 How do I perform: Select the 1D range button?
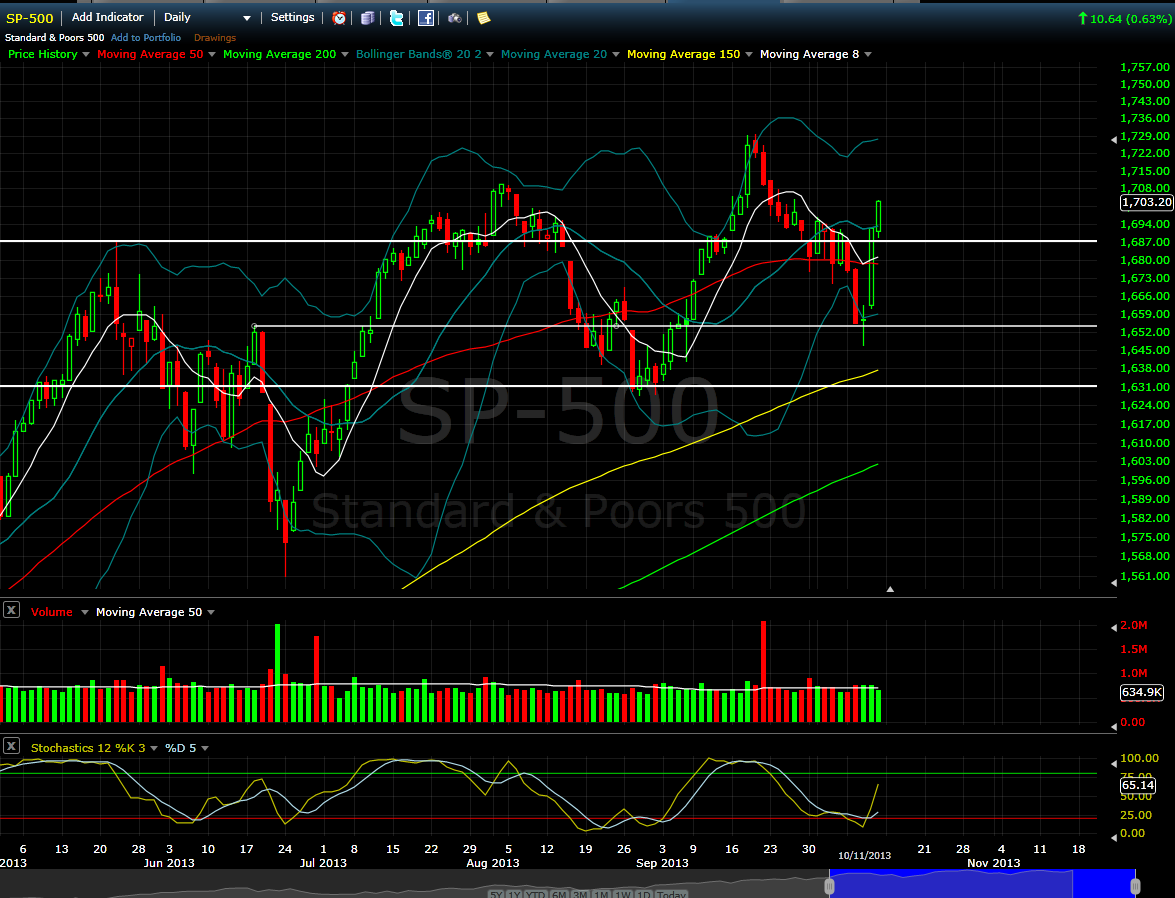[x=644, y=894]
